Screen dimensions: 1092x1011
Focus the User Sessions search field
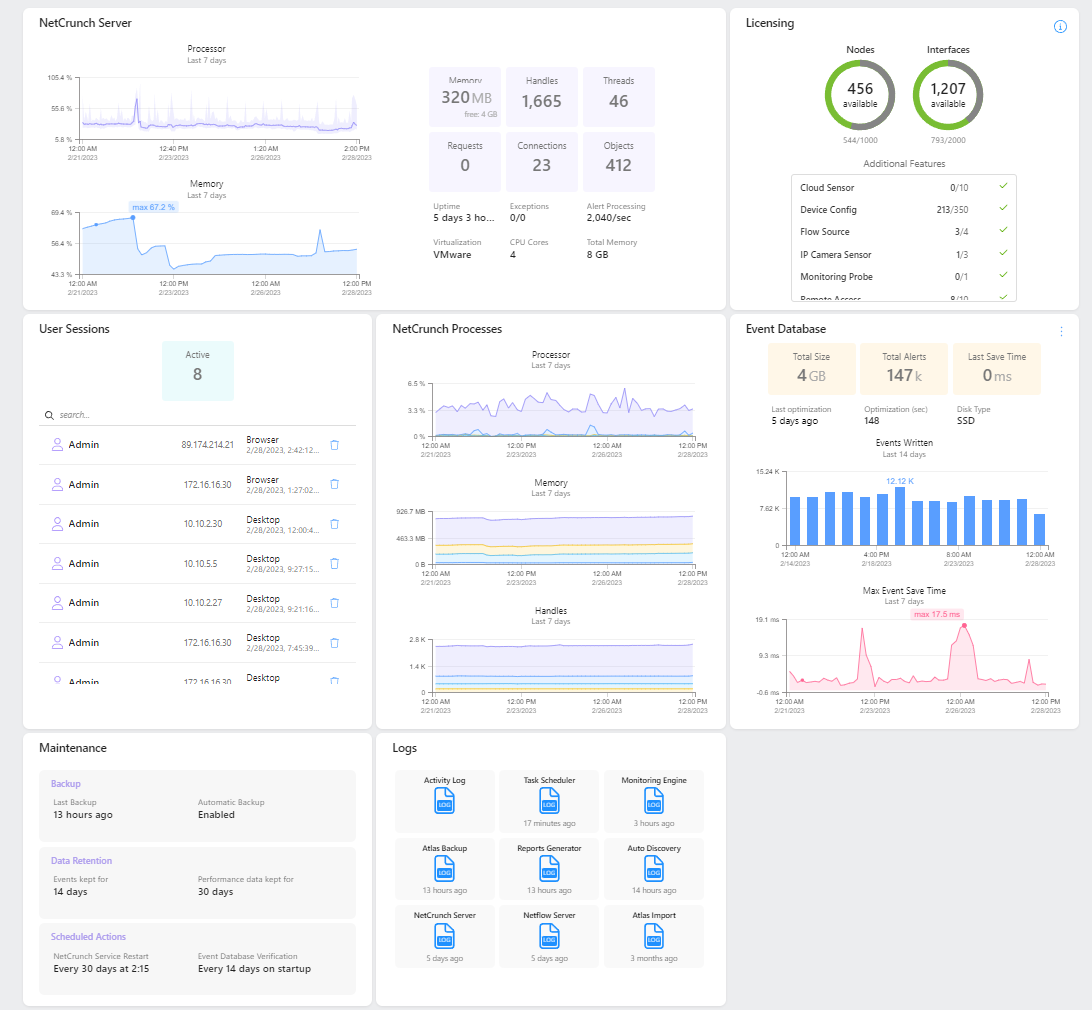click(x=198, y=415)
